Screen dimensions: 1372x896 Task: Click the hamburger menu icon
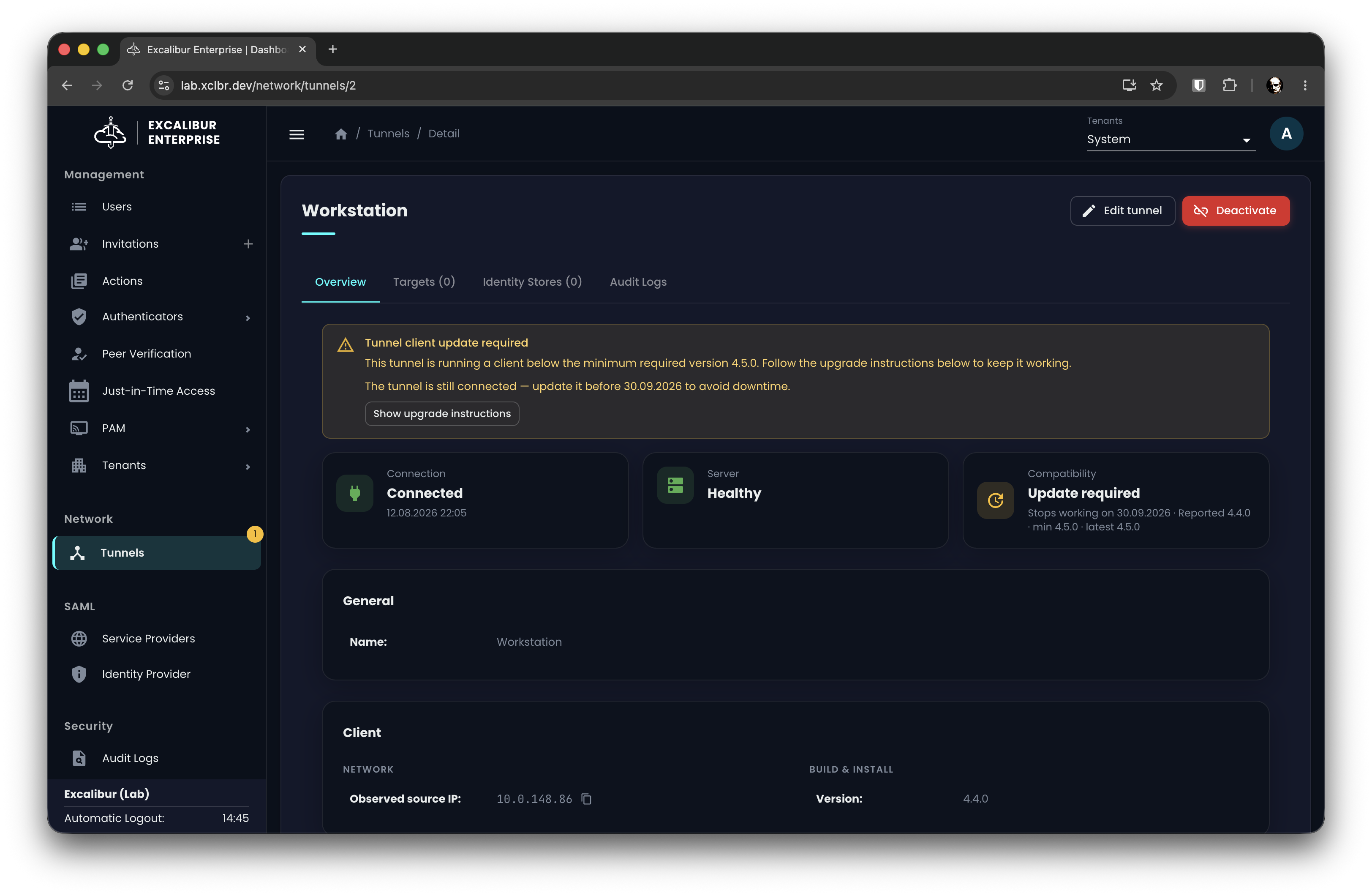pyautogui.click(x=296, y=134)
